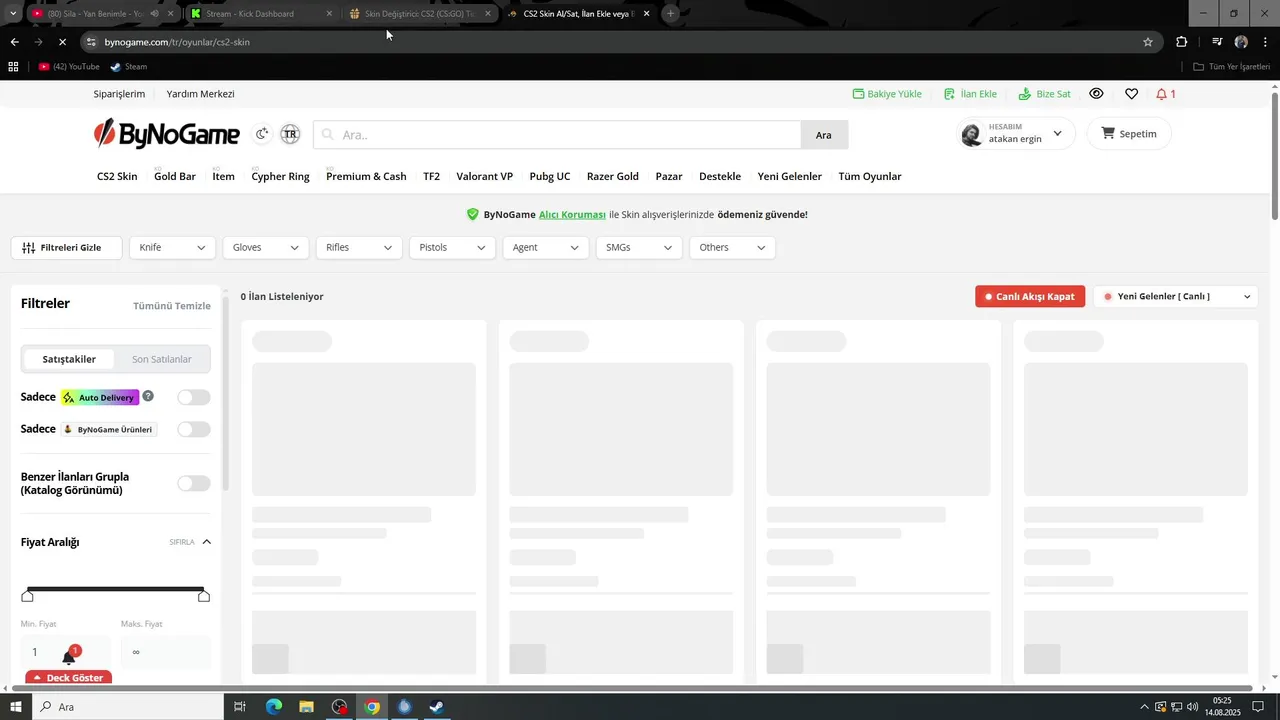Click the currency refresh icon beside the logo

click(262, 134)
